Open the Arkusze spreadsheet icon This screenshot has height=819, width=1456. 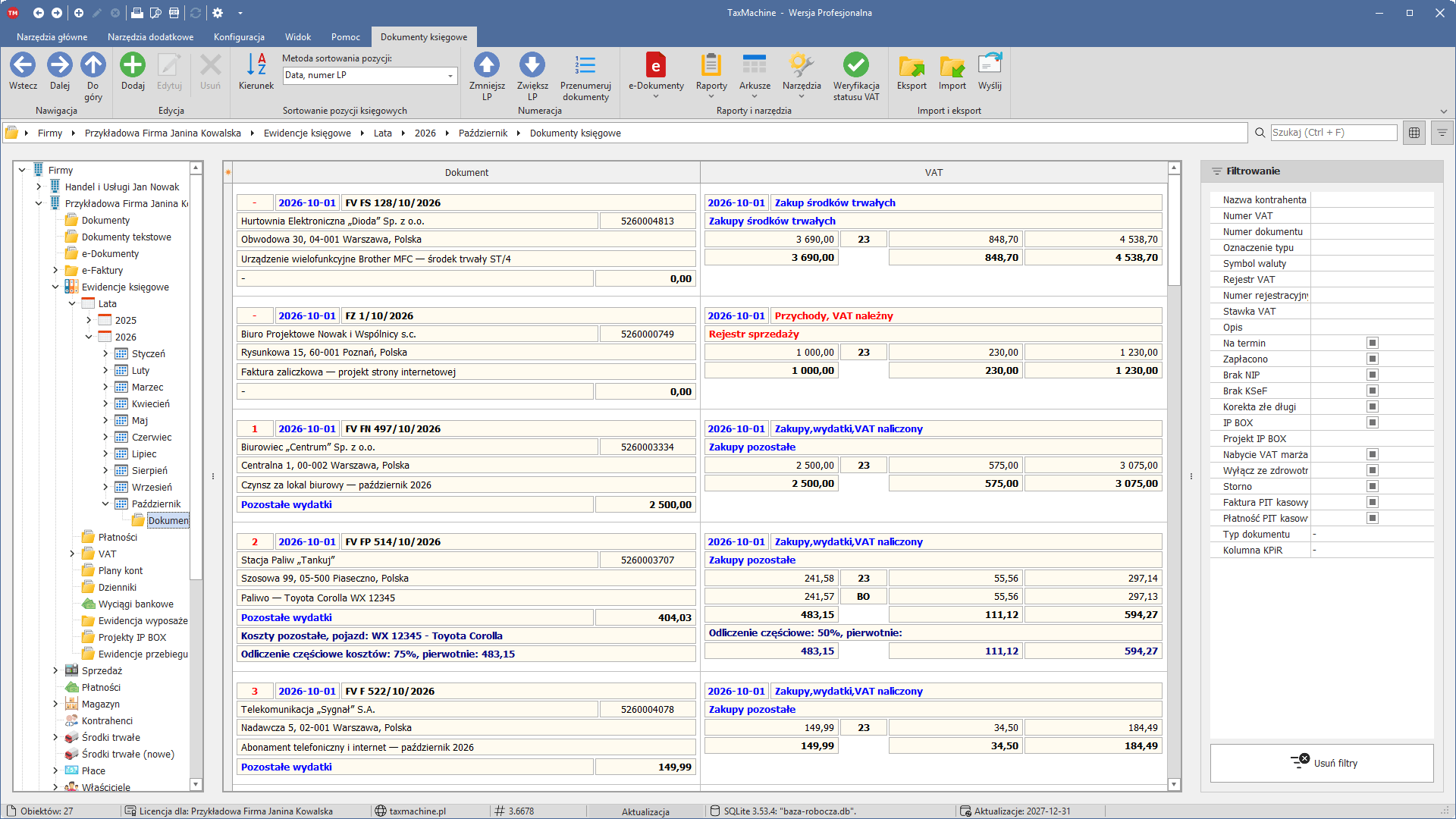(x=755, y=65)
